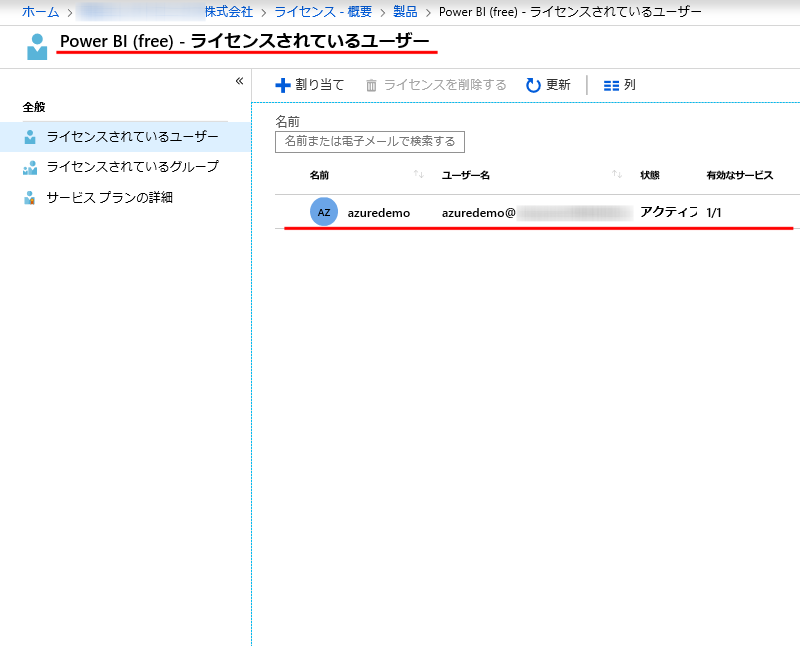This screenshot has height=646, width=800.
Task: Click the 状態 column header
Action: 650,175
